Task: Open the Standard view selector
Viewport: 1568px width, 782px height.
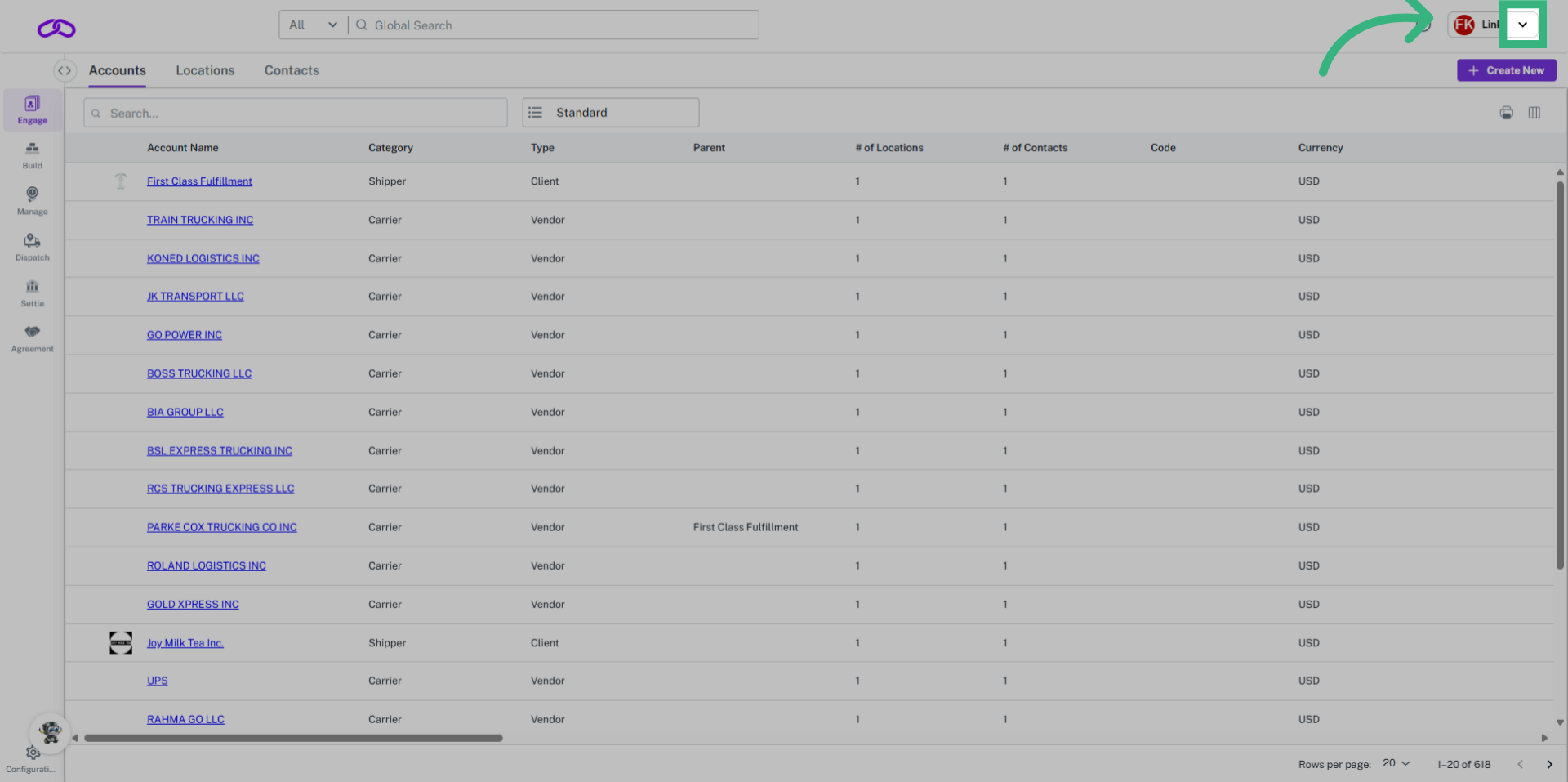Action: tap(610, 113)
